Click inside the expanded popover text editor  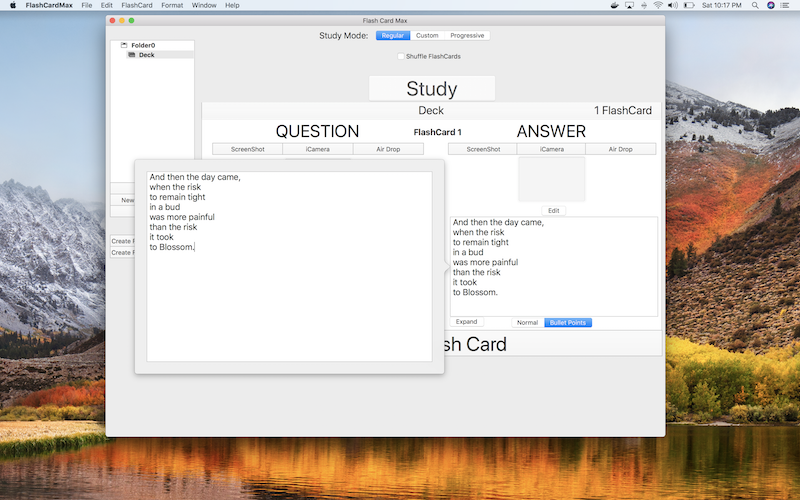point(289,266)
